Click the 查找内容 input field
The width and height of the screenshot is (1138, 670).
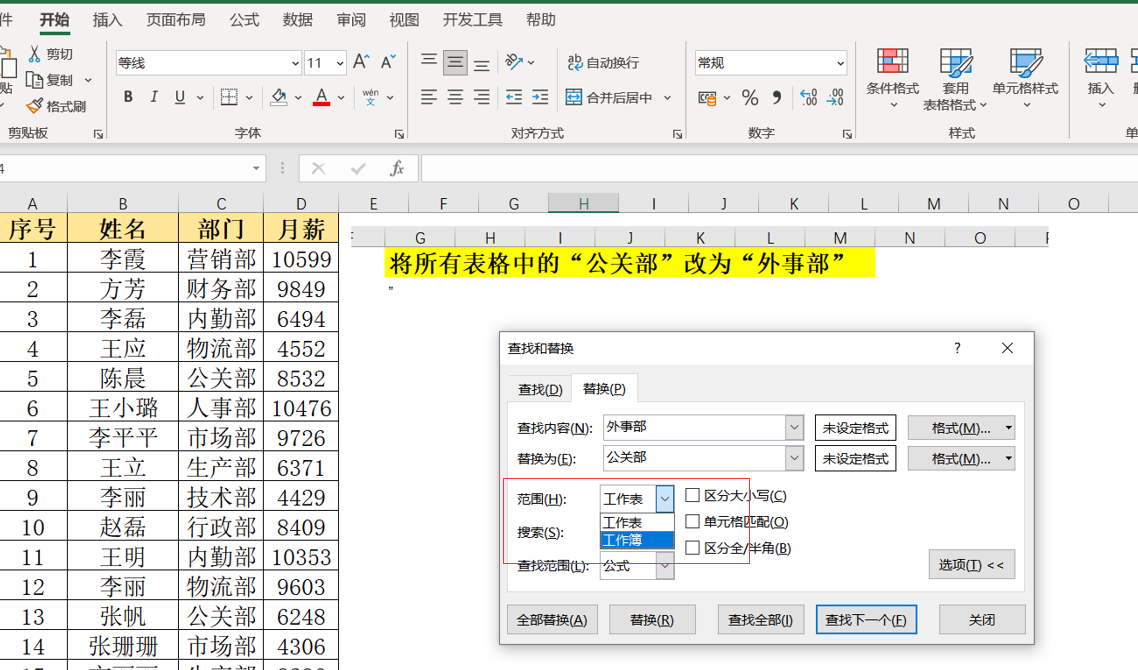[x=694, y=428]
